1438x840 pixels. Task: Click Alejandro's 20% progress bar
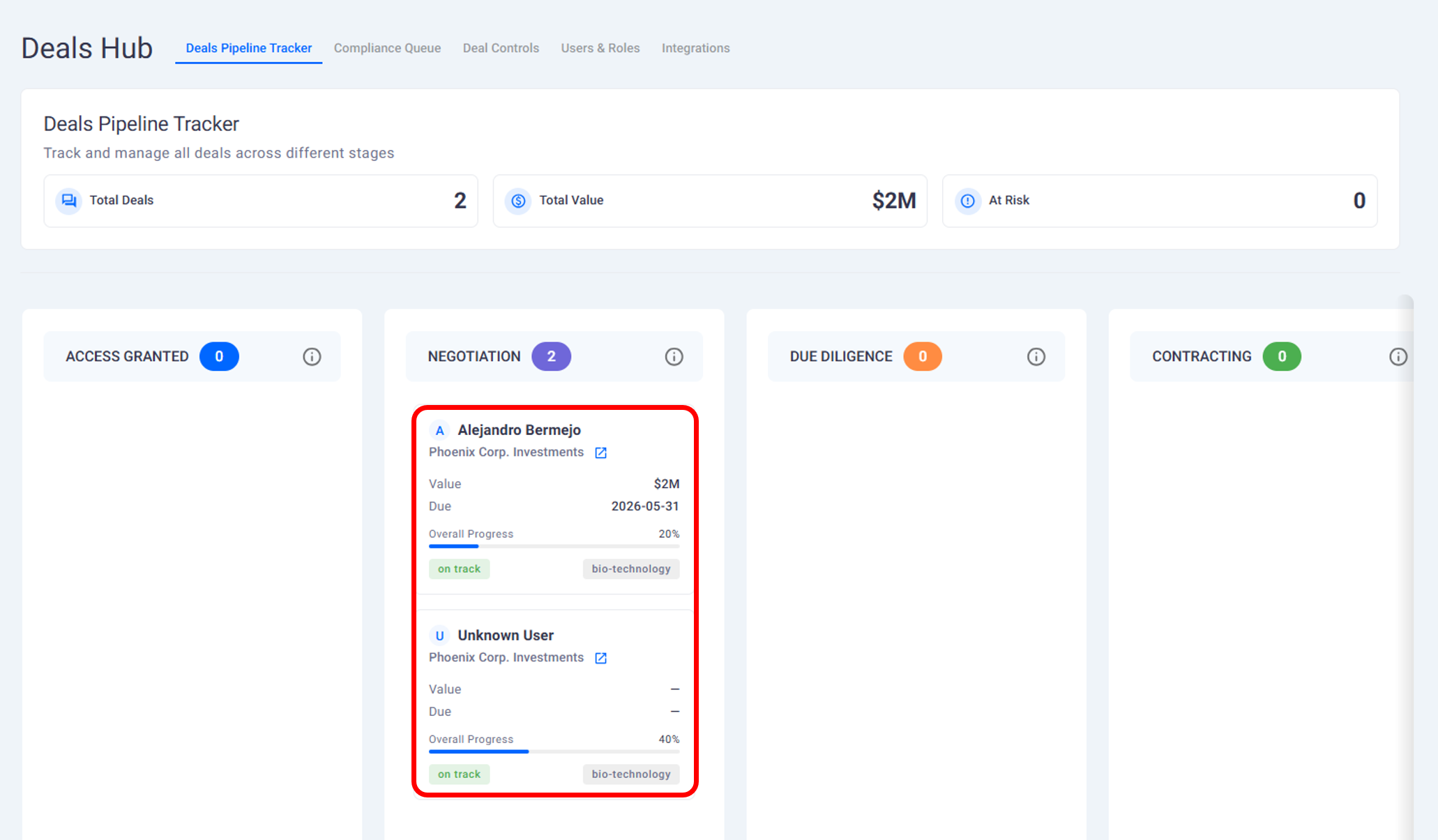point(554,546)
